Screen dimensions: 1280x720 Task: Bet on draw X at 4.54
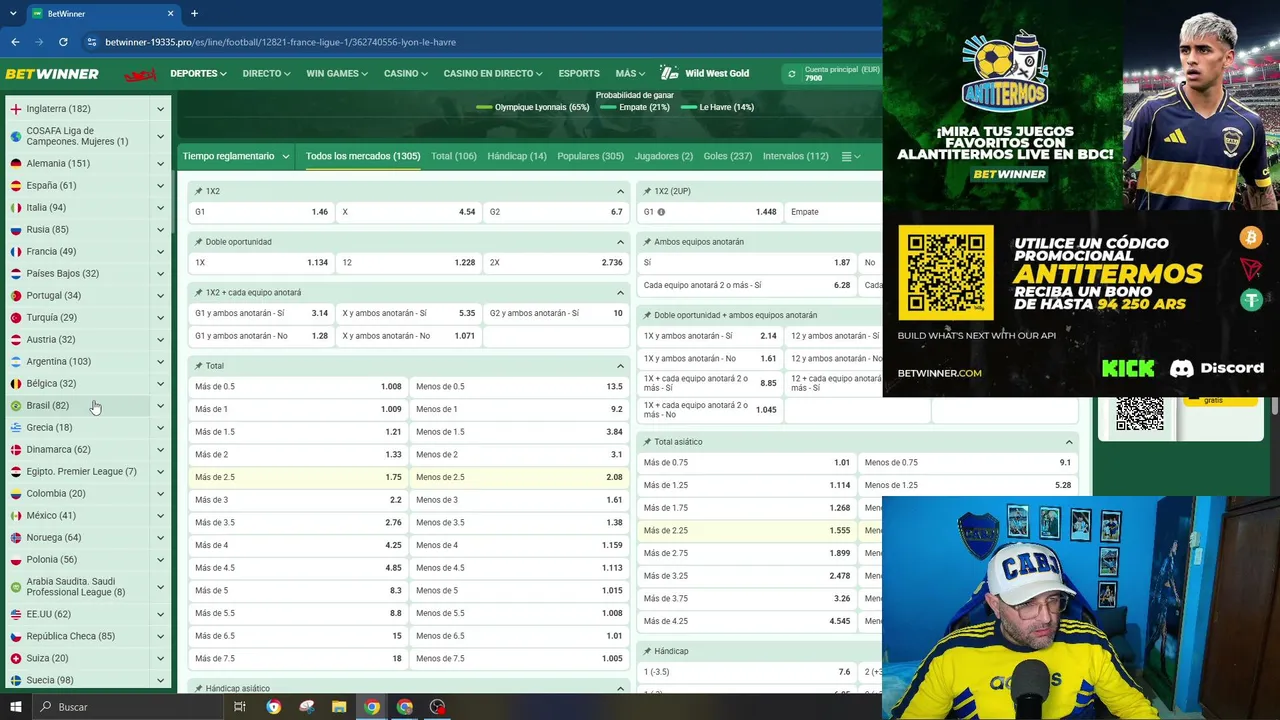tap(408, 212)
